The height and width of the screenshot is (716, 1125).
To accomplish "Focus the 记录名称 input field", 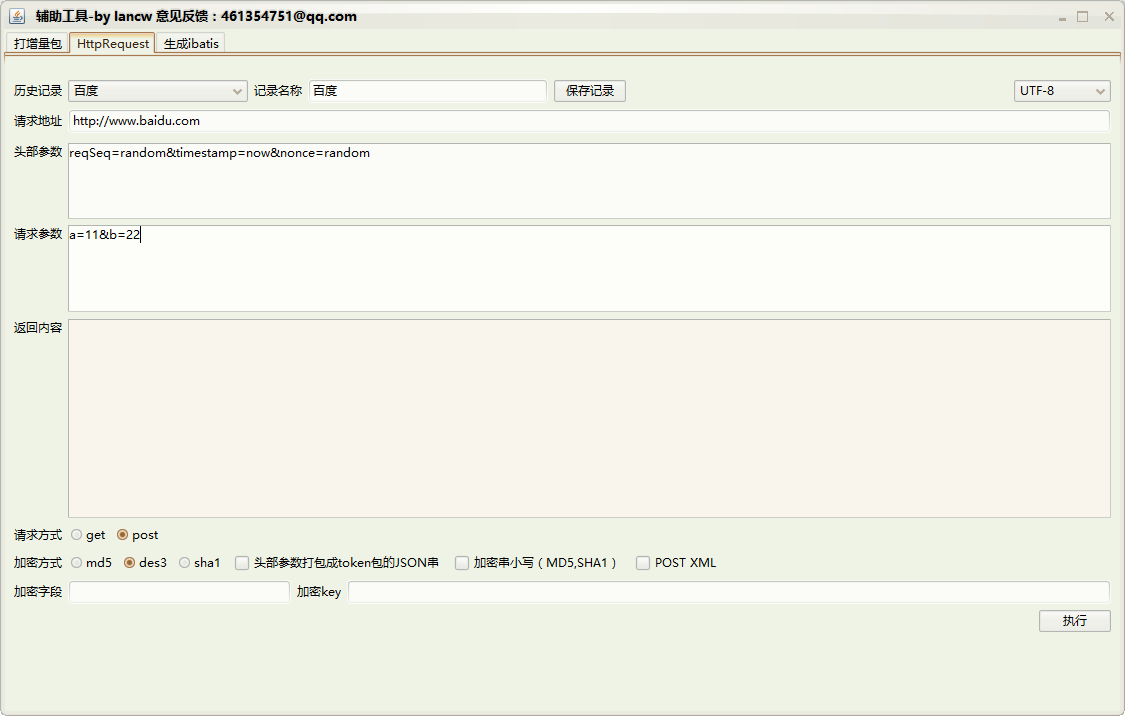I will tap(428, 91).
